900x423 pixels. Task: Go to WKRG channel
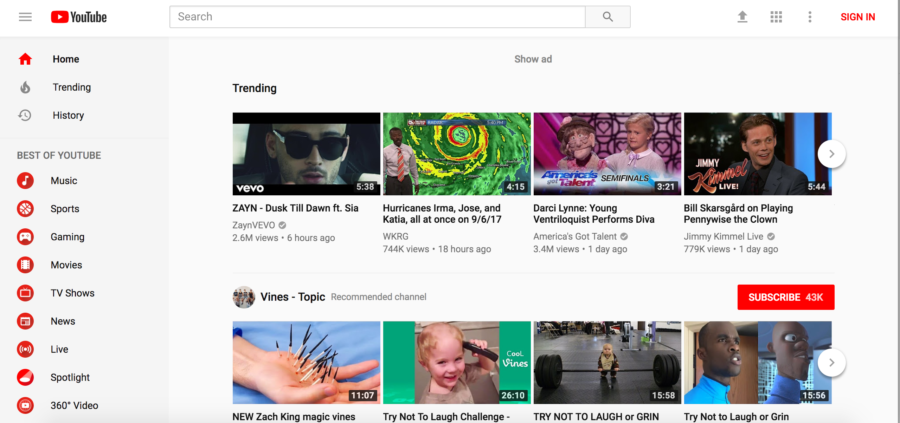click(x=395, y=236)
